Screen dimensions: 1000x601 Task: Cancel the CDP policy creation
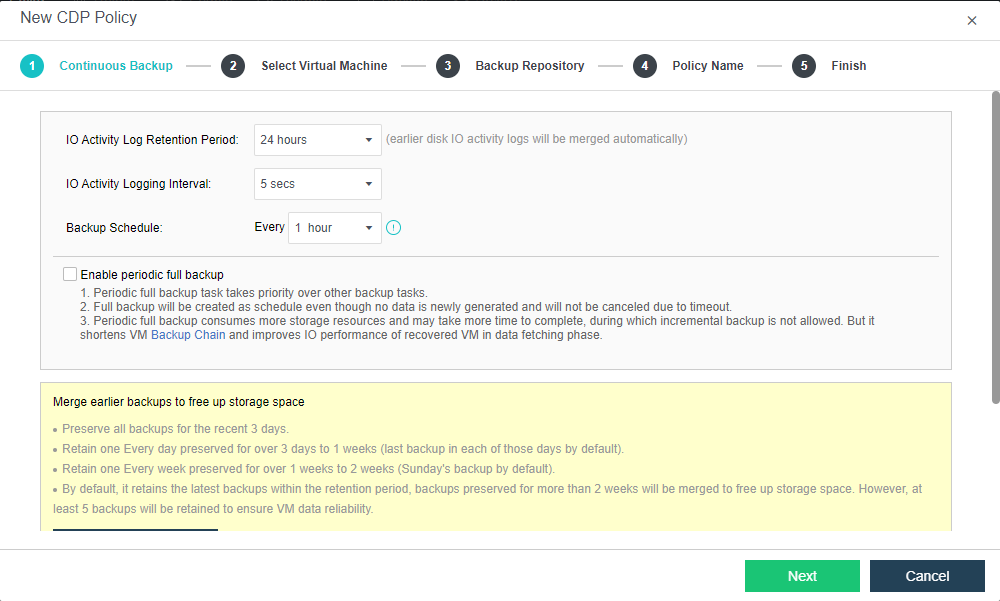927,576
